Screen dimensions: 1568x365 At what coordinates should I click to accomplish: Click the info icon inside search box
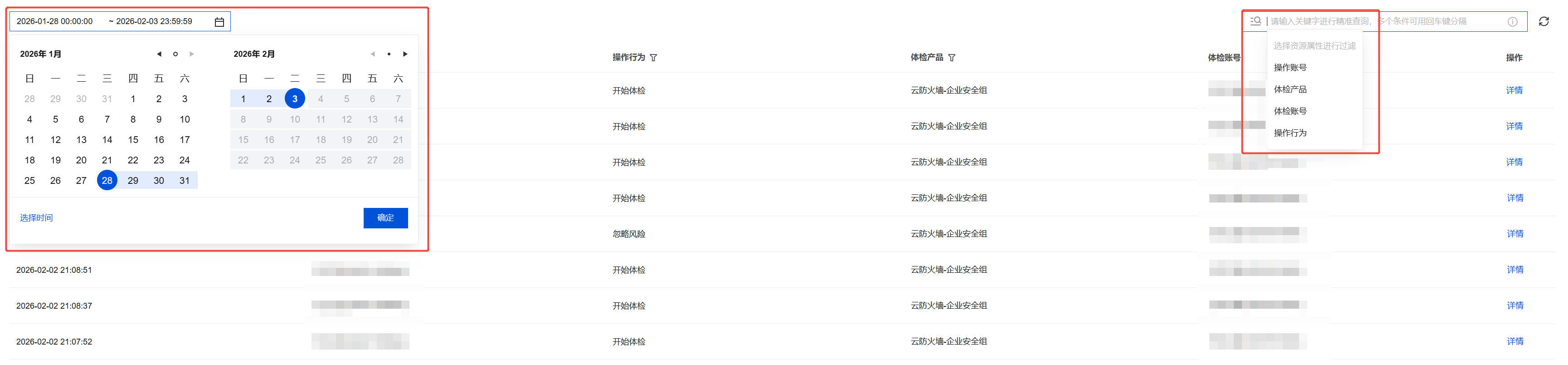[1512, 22]
